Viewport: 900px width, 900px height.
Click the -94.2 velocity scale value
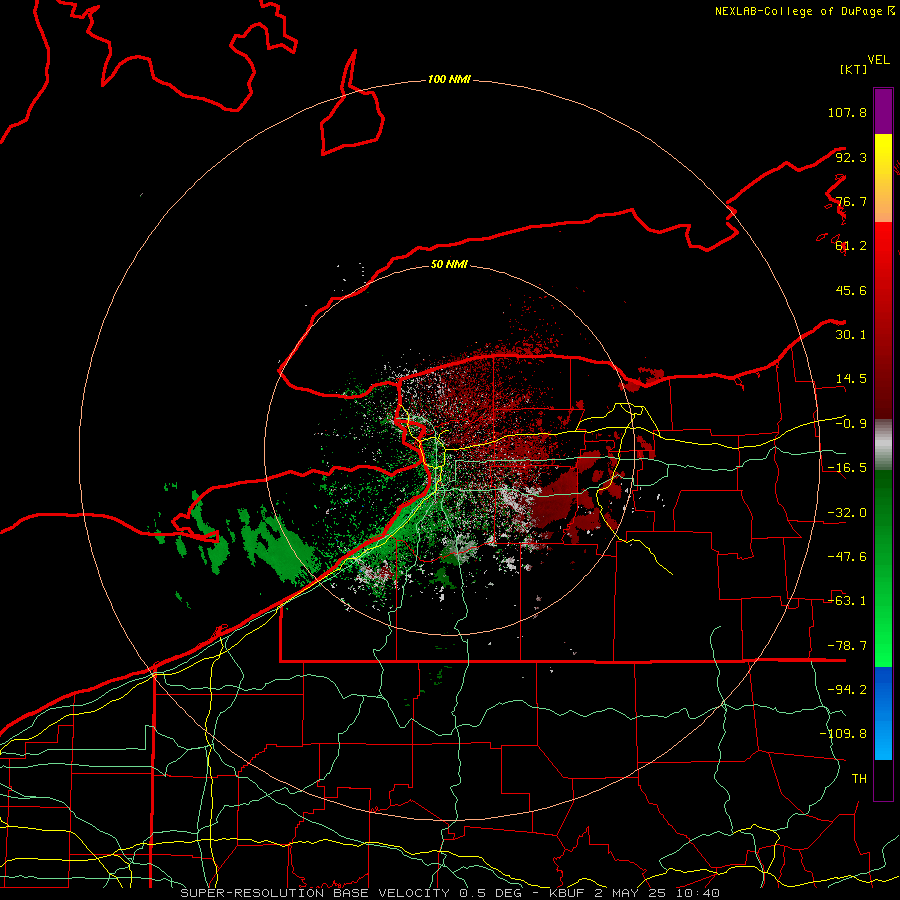pos(847,689)
